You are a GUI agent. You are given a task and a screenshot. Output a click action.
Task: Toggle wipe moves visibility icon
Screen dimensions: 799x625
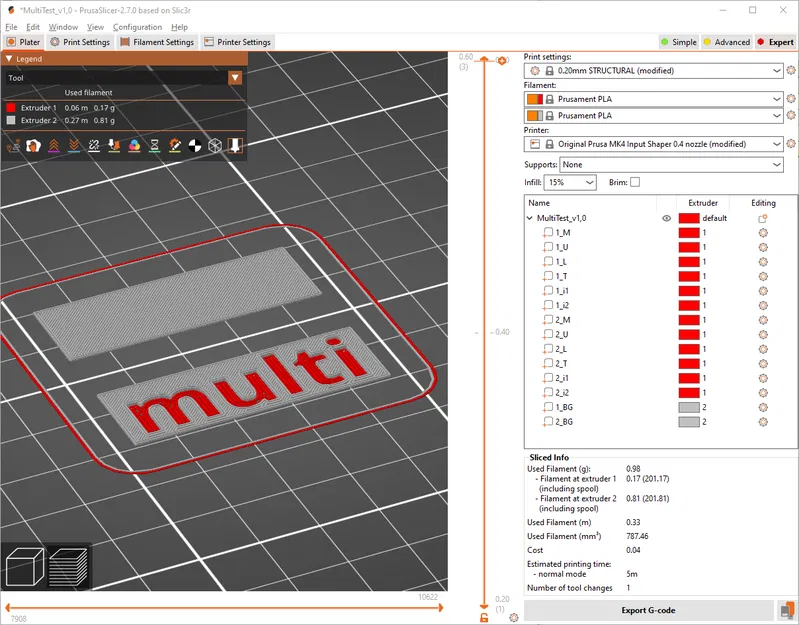pyautogui.click(x=34, y=146)
